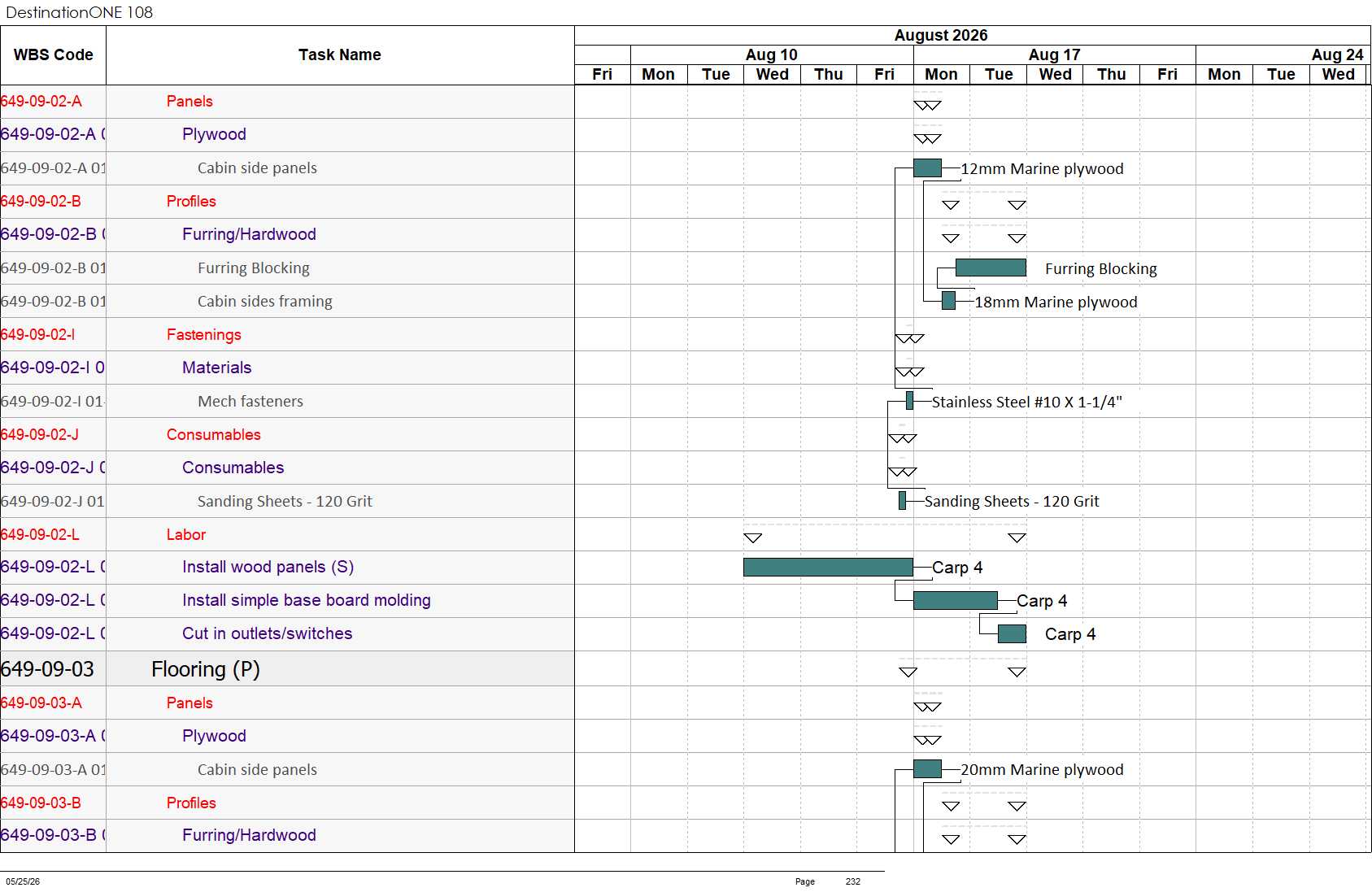
Task: Select the 12mm Marine plywood task bar
Action: 927,168
